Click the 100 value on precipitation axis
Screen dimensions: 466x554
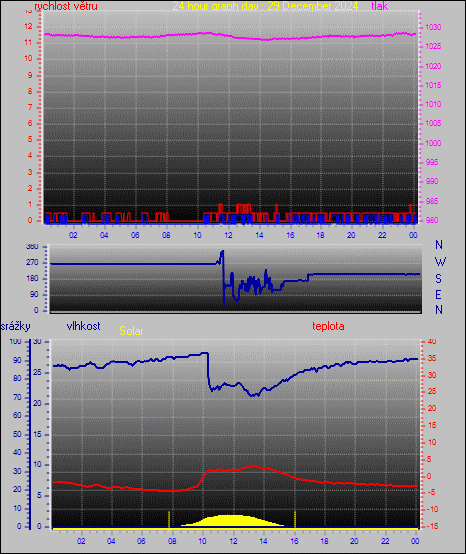15,342
